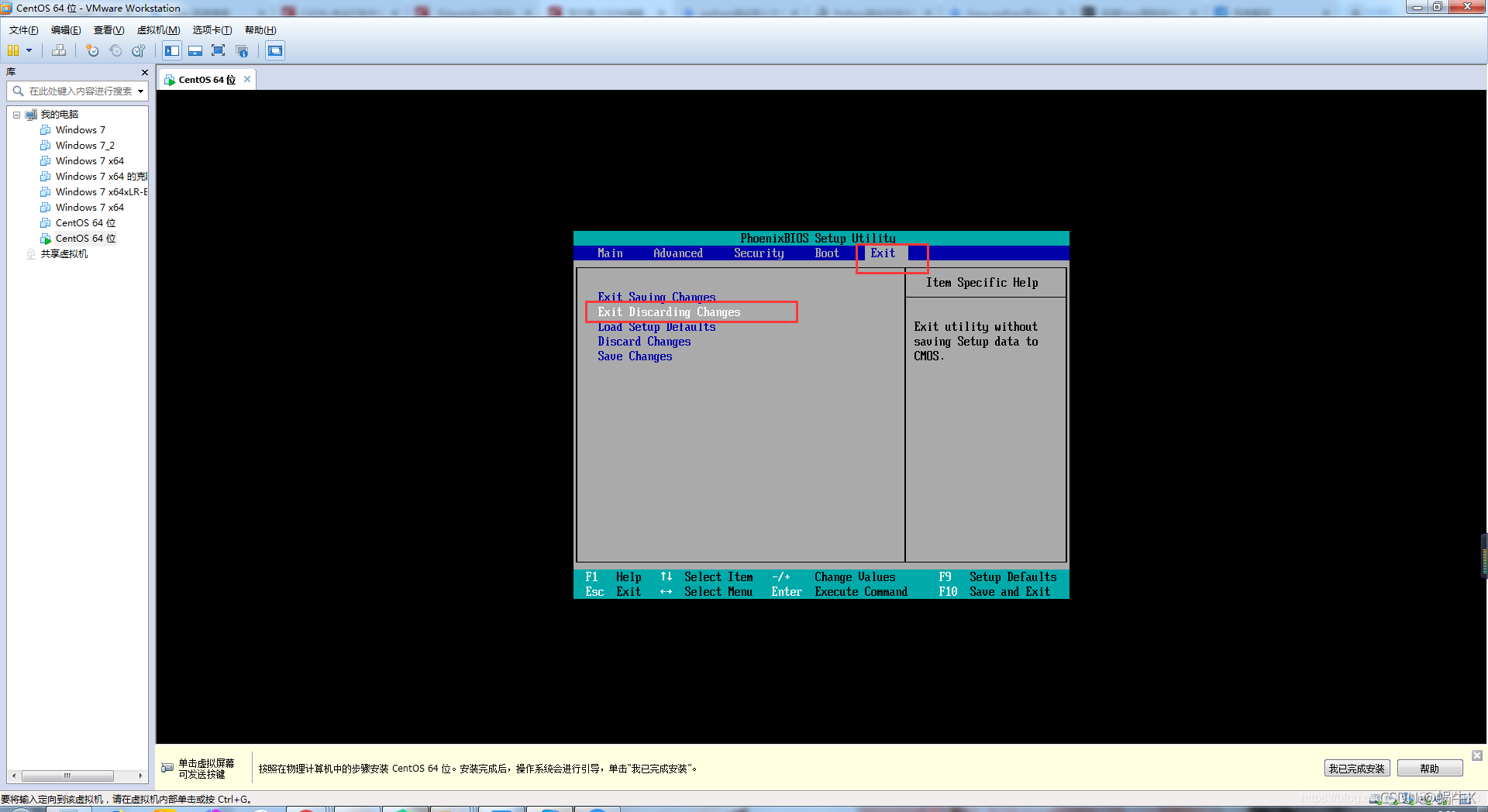The width and height of the screenshot is (1488, 812).
Task: Toggle the library sidebar view icon
Action: [172, 51]
